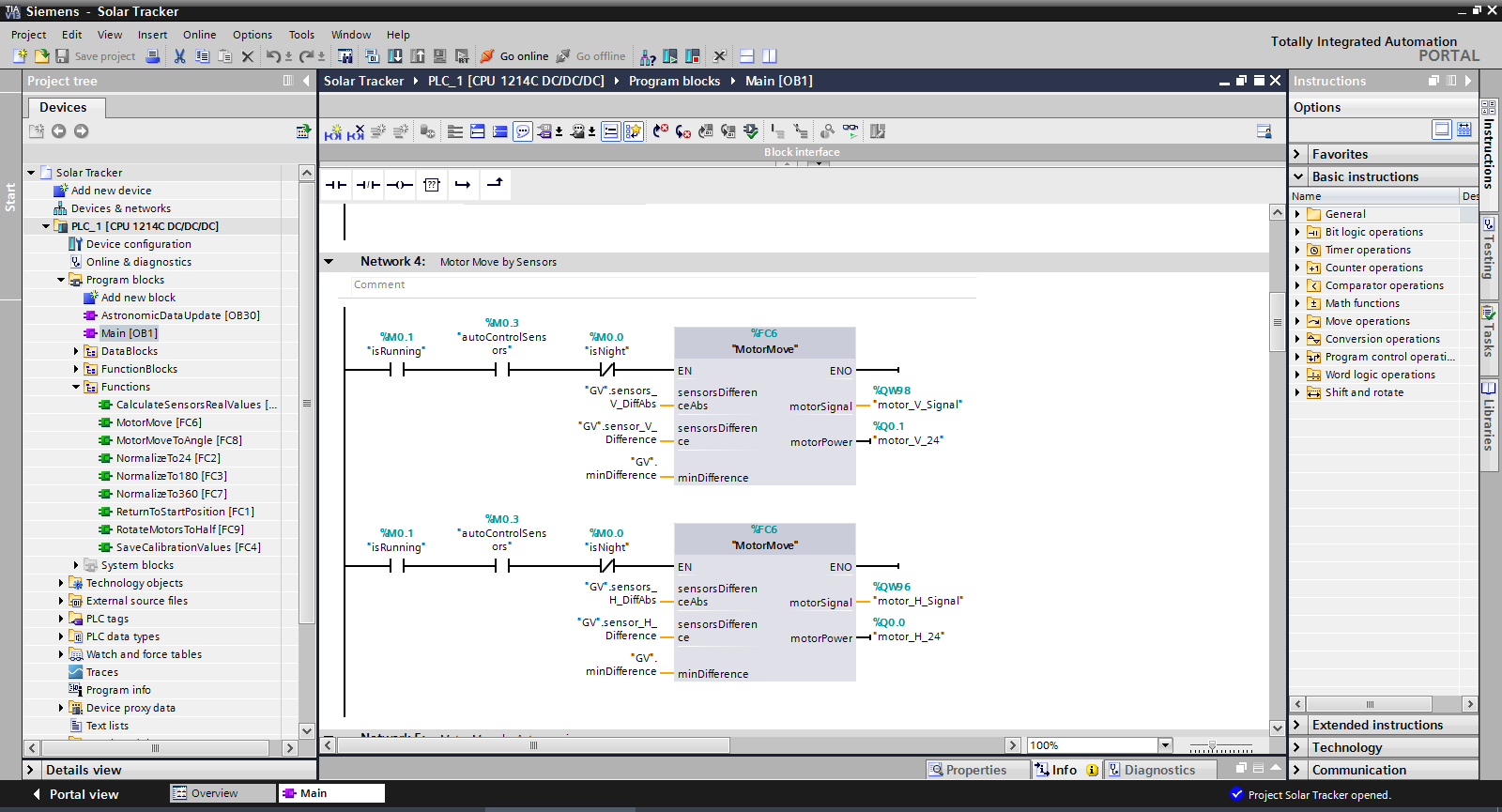The image size is (1502, 812).
Task: Open all networks in editor toolbar
Action: tap(477, 131)
